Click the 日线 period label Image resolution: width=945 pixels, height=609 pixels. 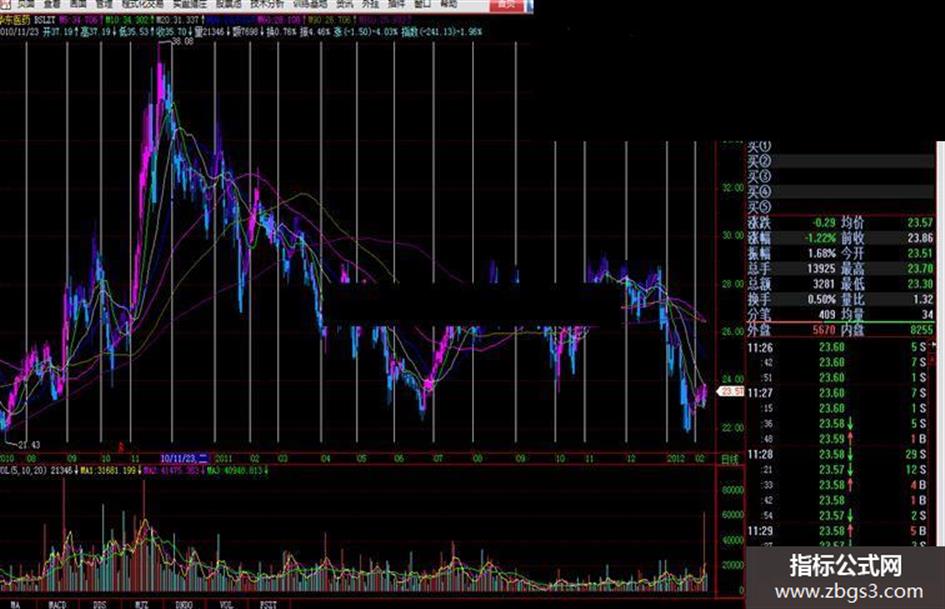729,460
